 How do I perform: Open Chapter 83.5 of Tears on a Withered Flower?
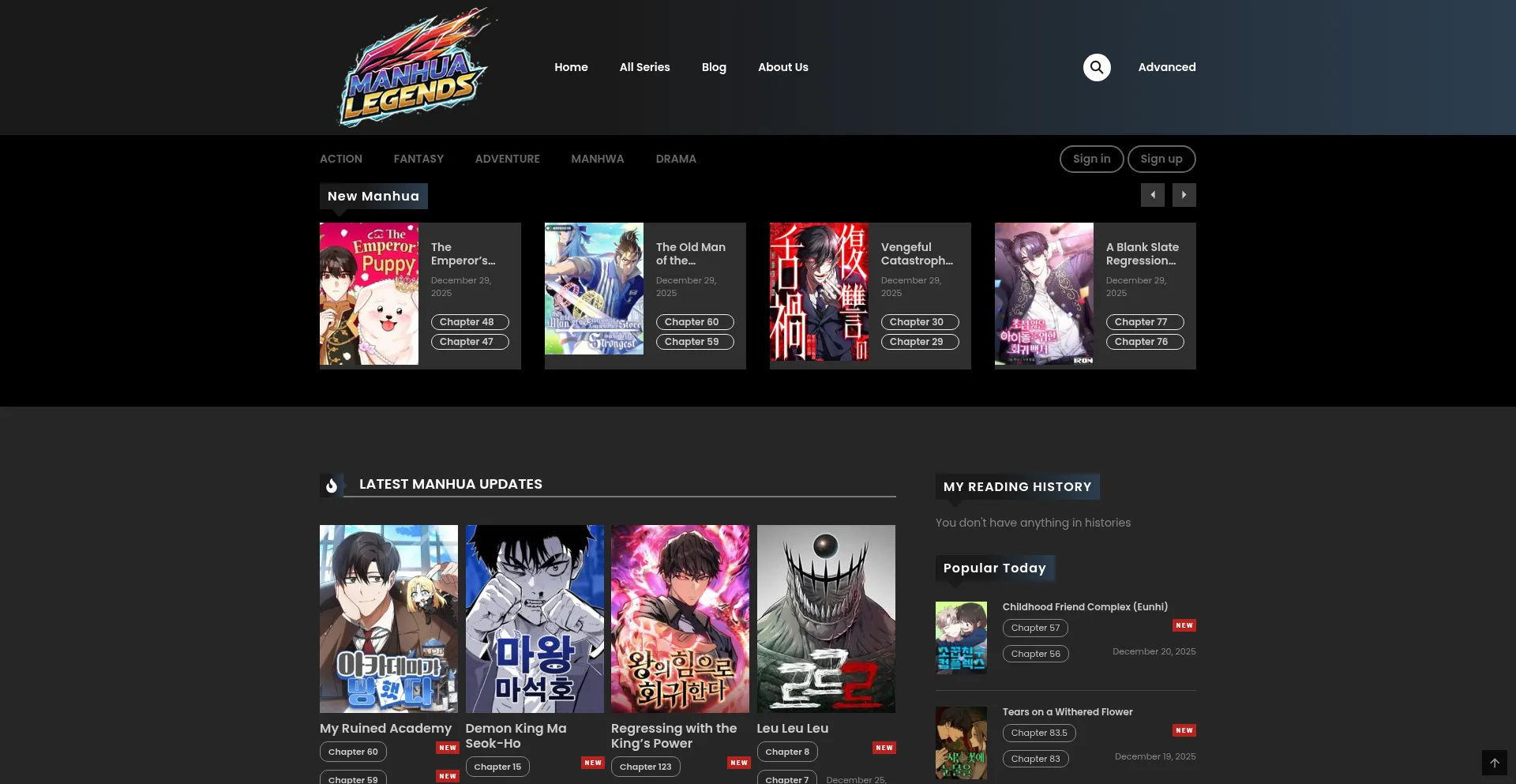pyautogui.click(x=1038, y=733)
